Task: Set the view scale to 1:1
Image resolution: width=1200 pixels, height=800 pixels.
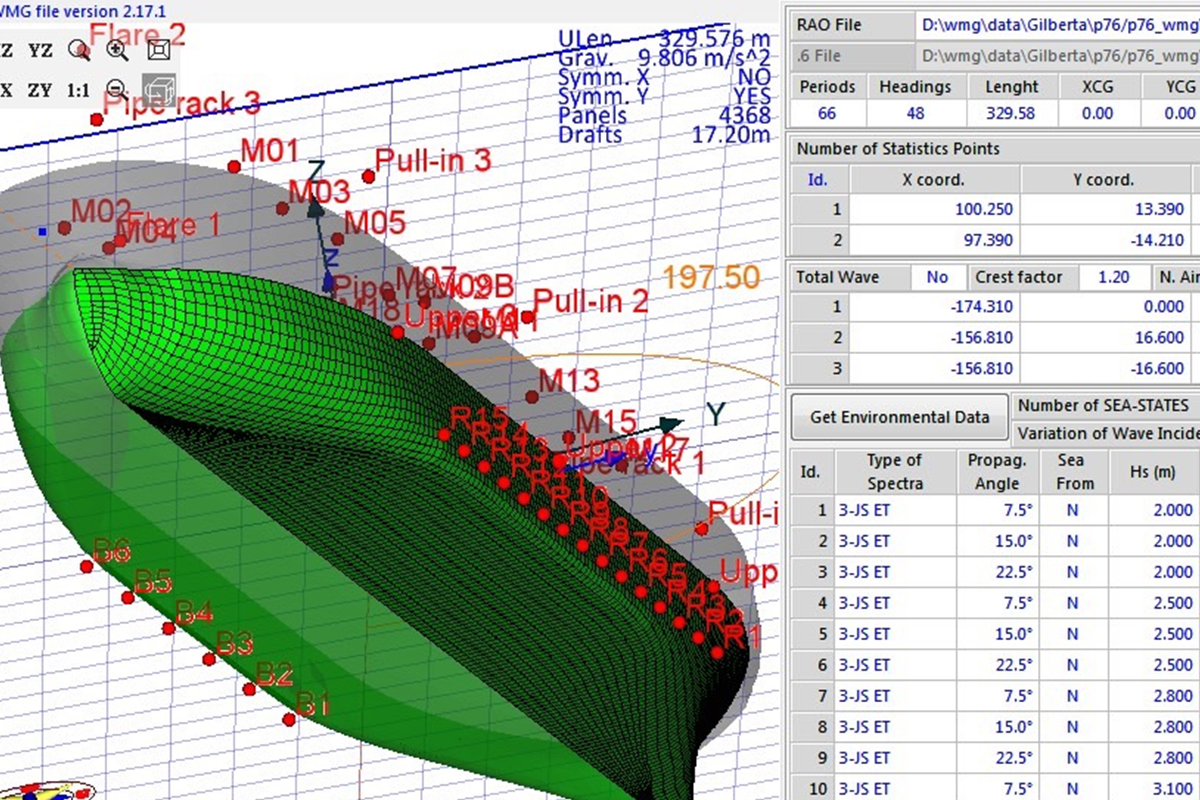Action: [78, 90]
